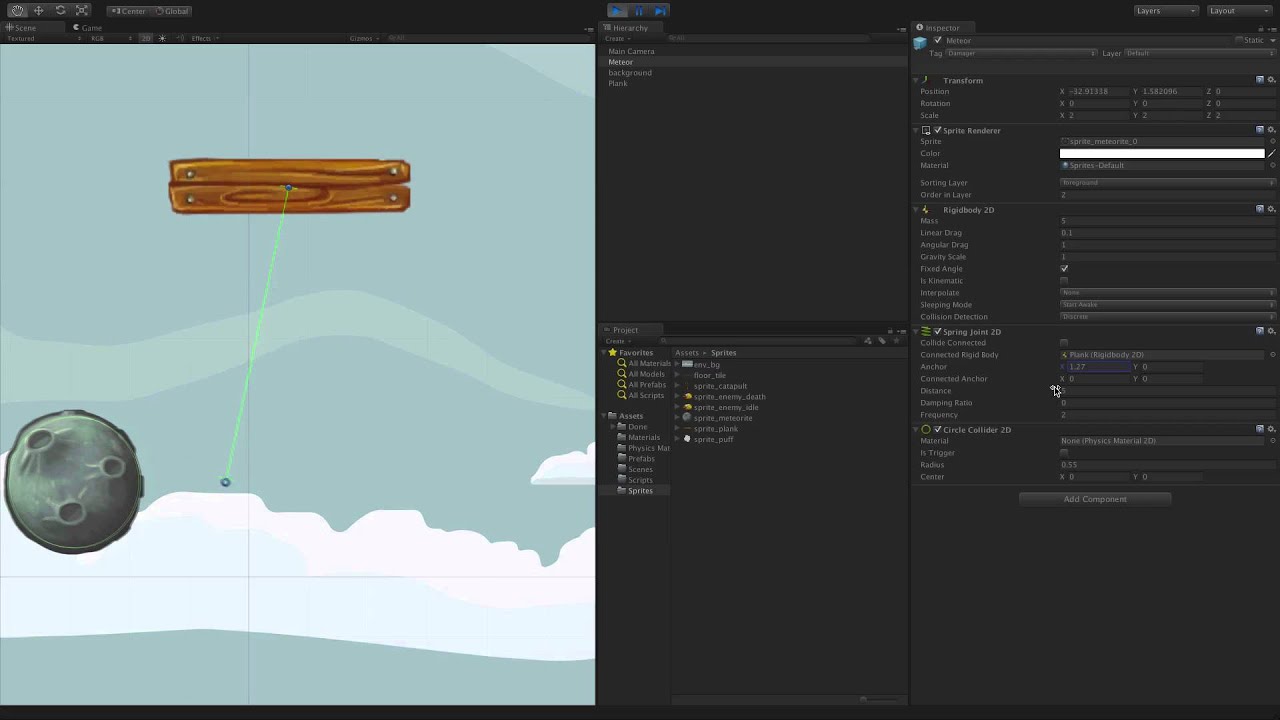This screenshot has height=720, width=1280.
Task: Click the color eyedropper picker icon
Action: click(1272, 153)
